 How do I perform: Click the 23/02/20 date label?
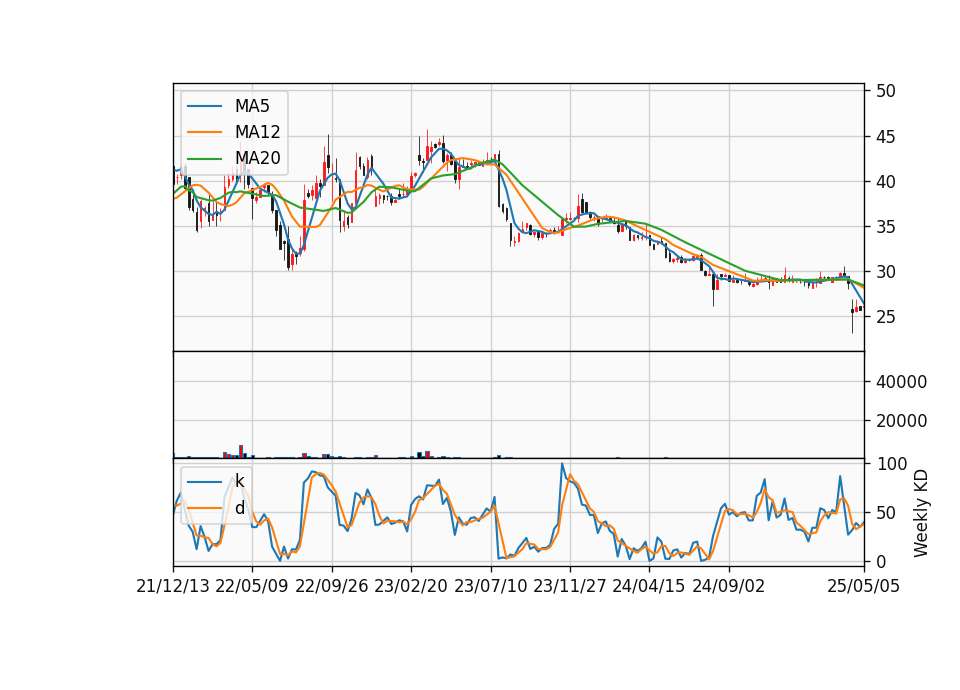[x=411, y=586]
